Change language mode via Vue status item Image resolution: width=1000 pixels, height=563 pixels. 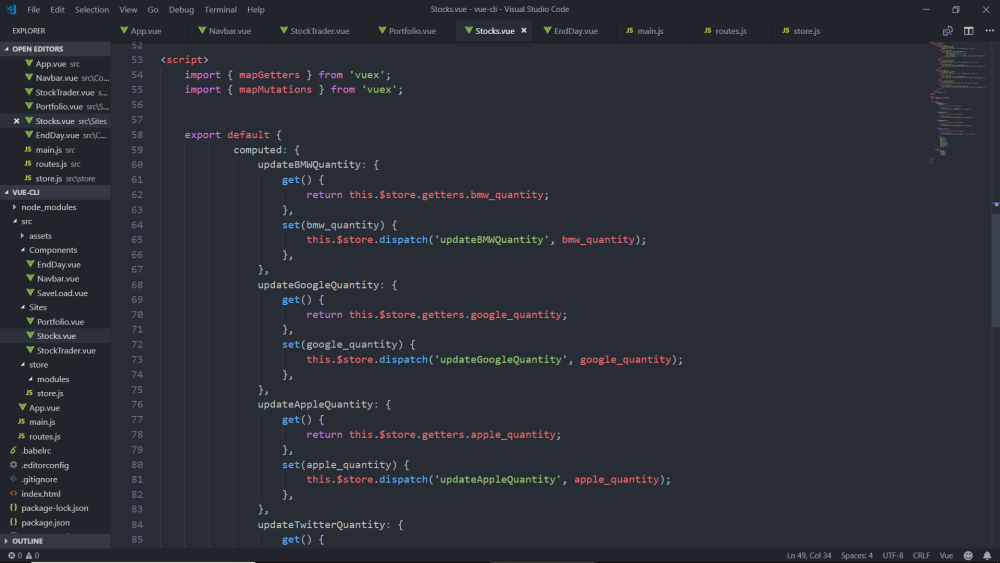tap(946, 555)
